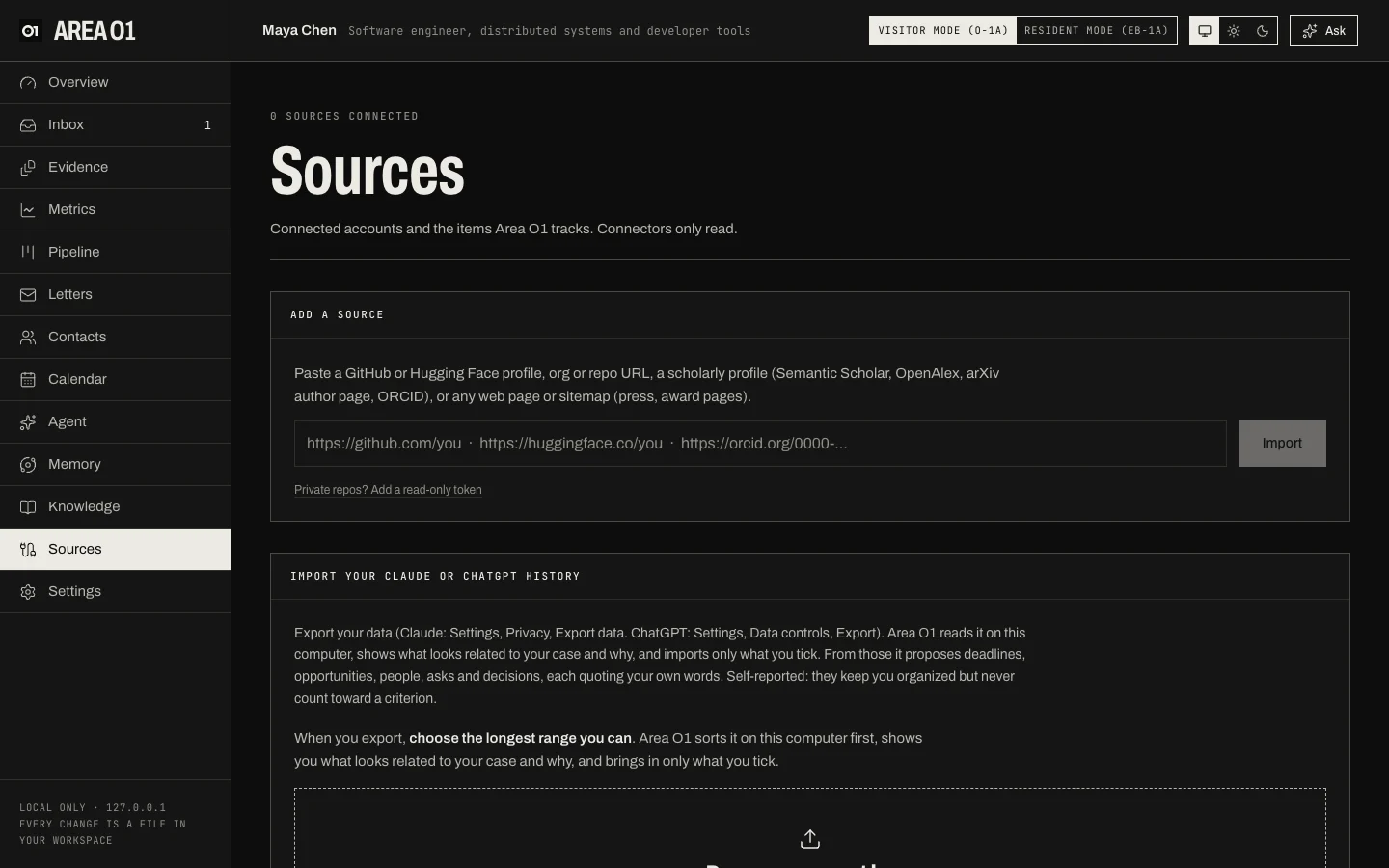This screenshot has width=1389, height=868.
Task: Select Resident Mode (EB-1A)
Action: coord(1097,31)
